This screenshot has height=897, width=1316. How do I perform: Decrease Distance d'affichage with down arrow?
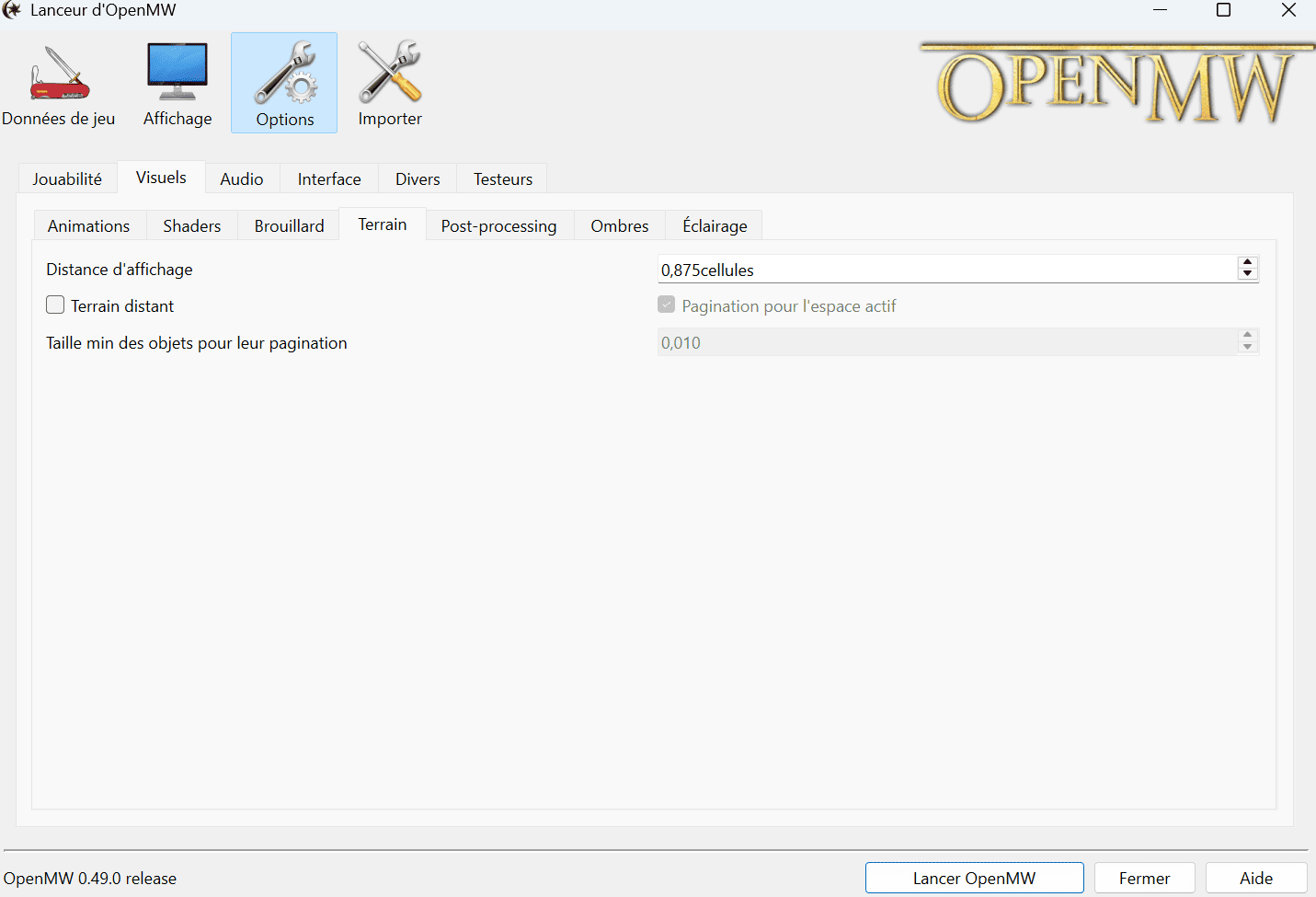[1248, 274]
